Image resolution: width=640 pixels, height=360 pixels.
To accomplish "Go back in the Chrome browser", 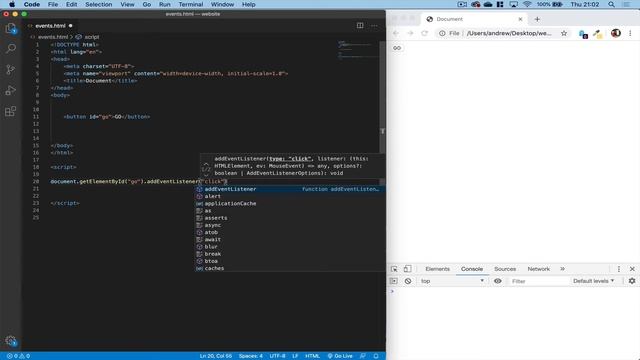I will click(x=396, y=33).
